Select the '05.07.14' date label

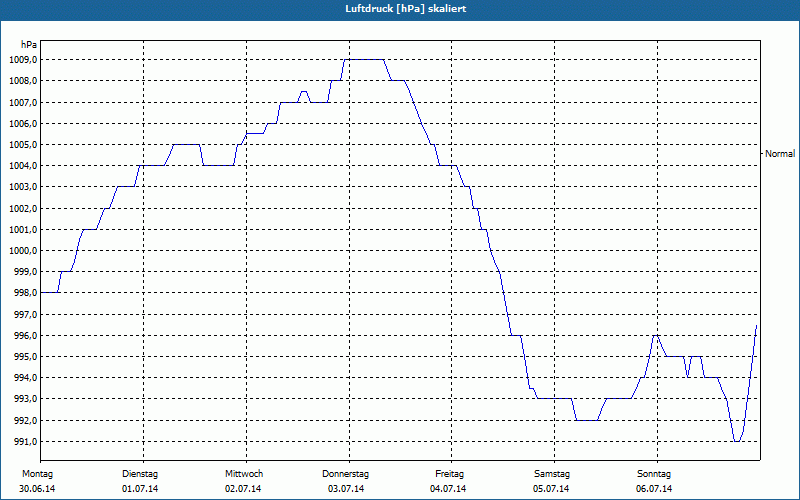[x=551, y=489]
